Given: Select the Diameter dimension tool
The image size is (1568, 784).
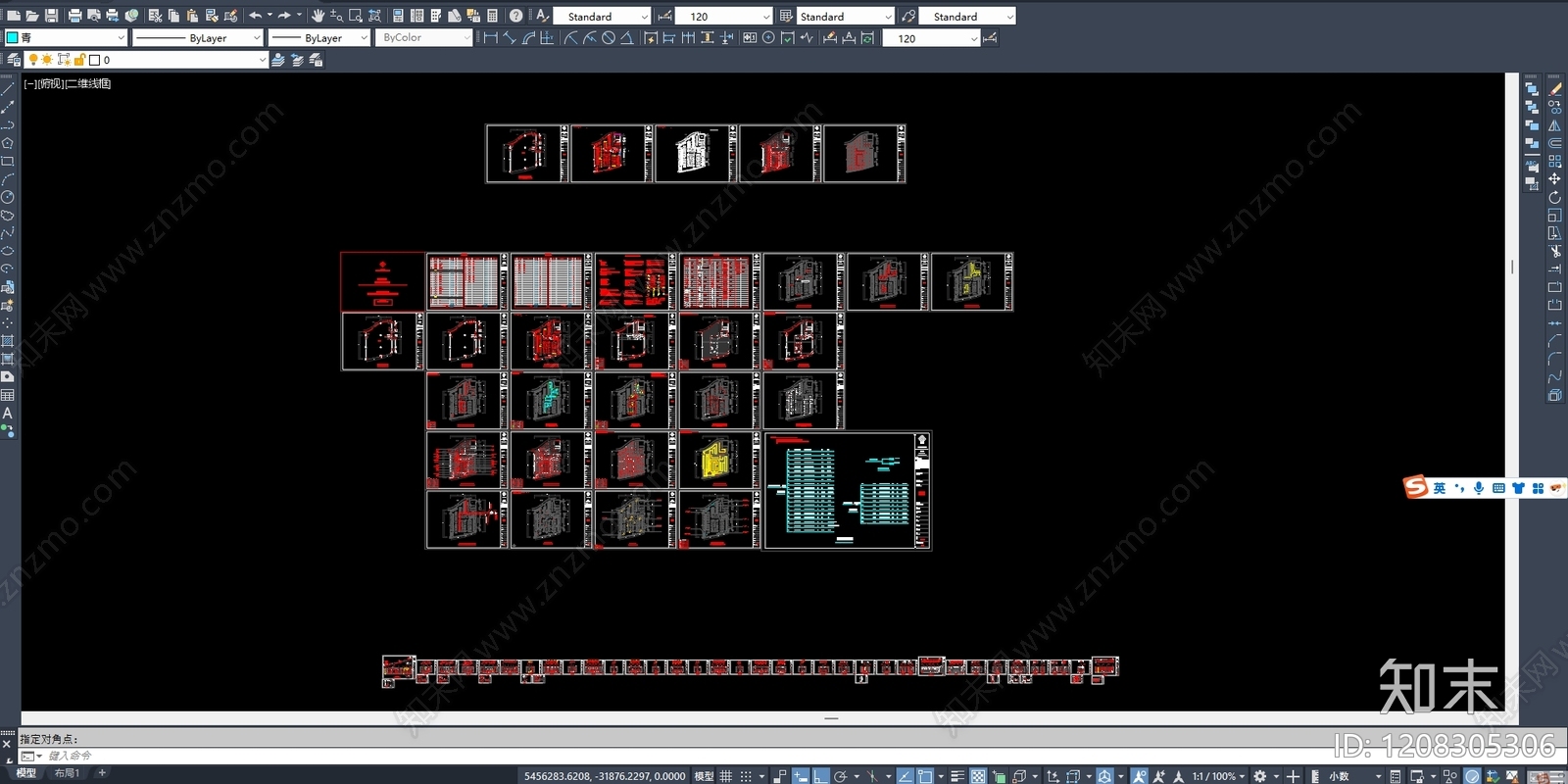Looking at the screenshot, I should tap(609, 38).
